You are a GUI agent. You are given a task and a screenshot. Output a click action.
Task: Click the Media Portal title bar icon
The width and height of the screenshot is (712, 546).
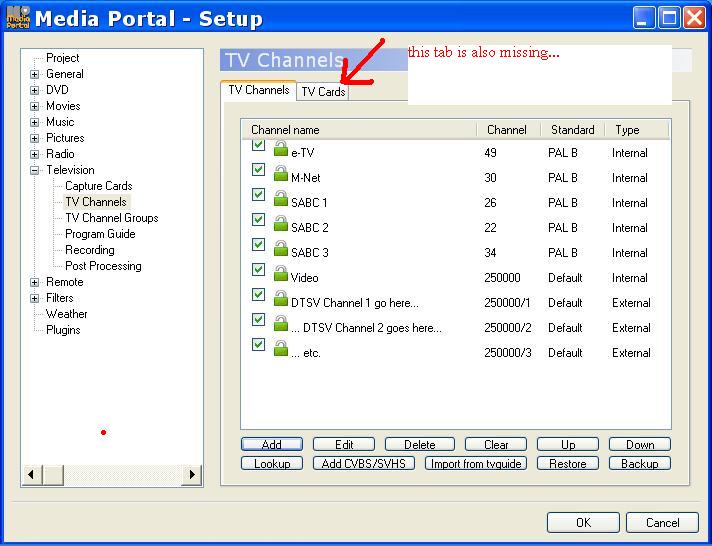pos(17,18)
